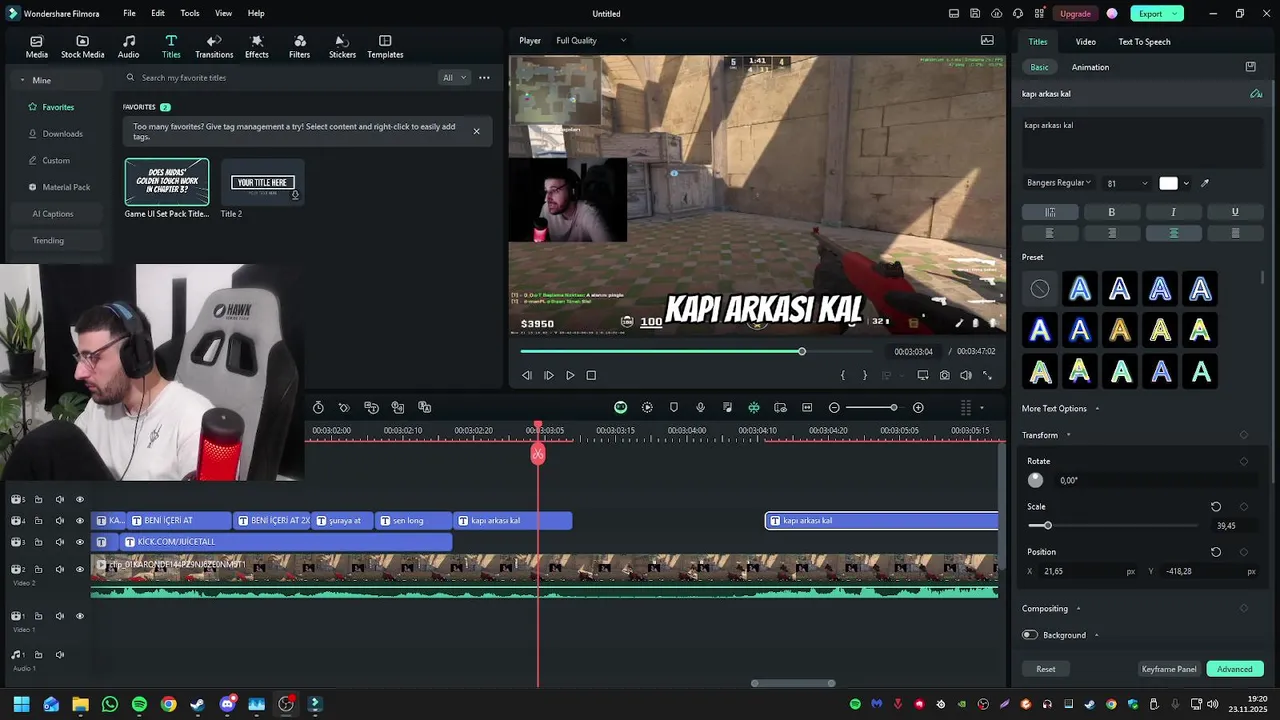The image size is (1280, 720).
Task: Play the preview with the play button
Action: click(x=570, y=375)
